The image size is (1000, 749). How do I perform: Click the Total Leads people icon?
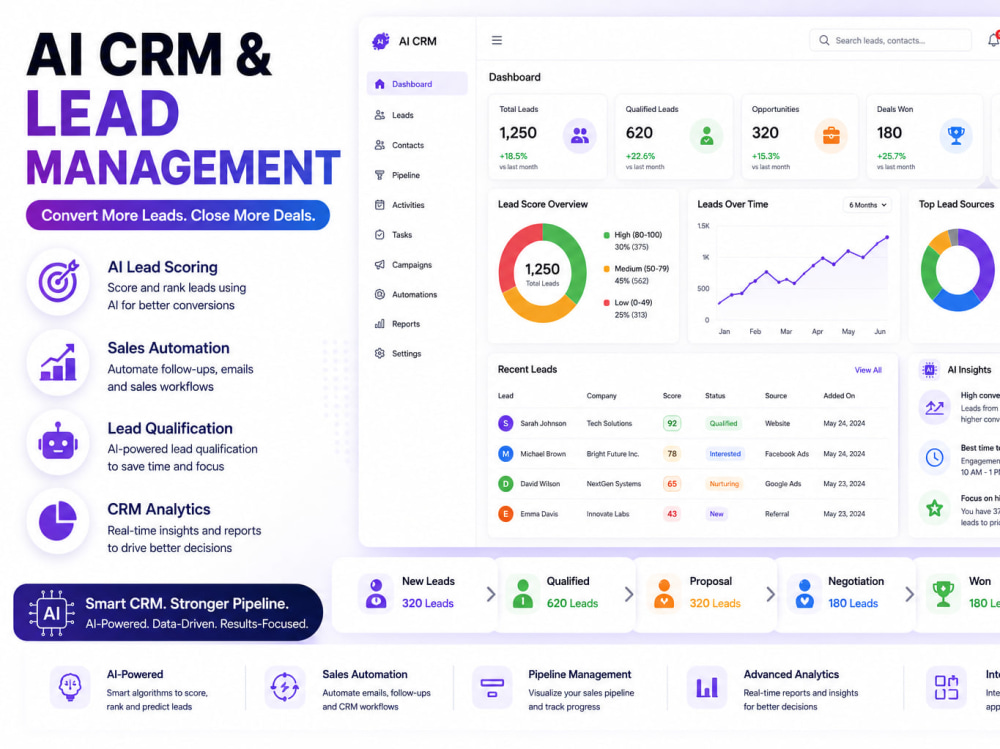point(580,135)
